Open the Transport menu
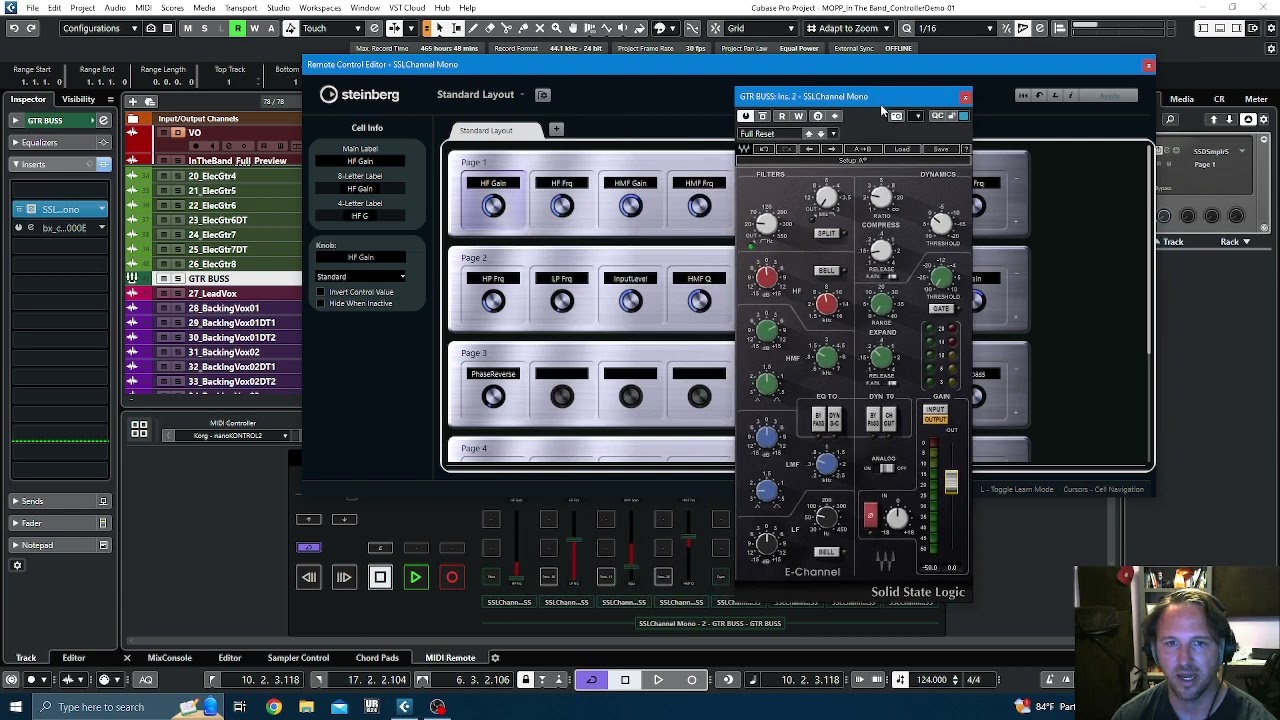Screen dimensions: 1280x720 pyautogui.click(x=241, y=8)
